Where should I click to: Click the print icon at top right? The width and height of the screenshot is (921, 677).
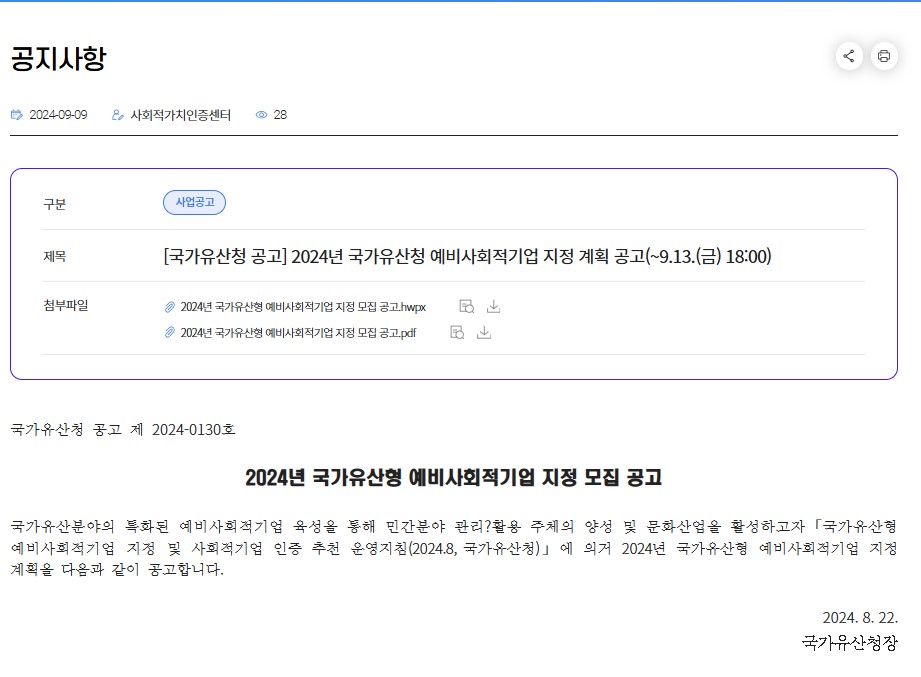883,57
